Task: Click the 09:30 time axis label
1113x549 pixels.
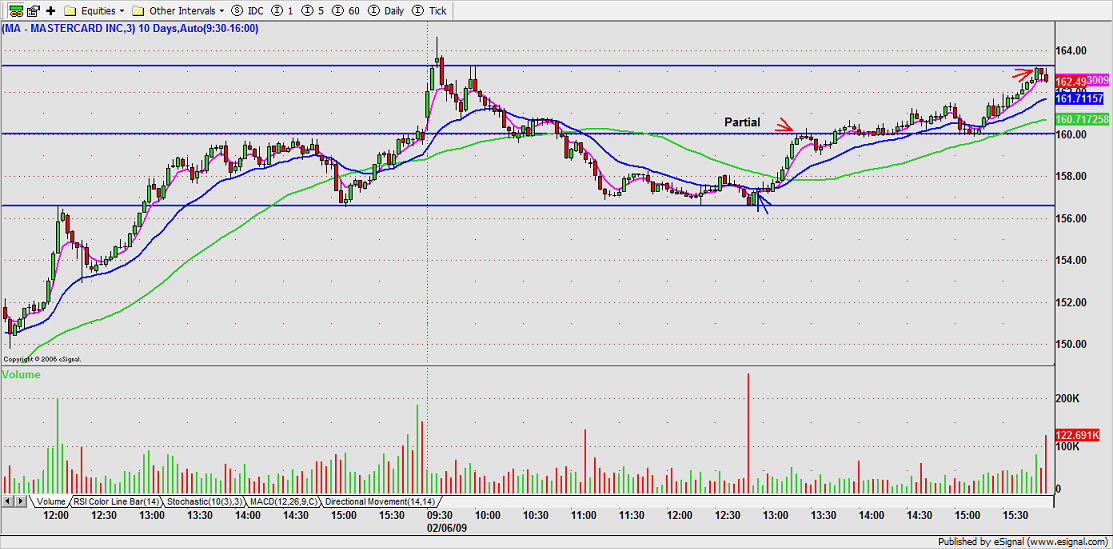Action: click(439, 516)
